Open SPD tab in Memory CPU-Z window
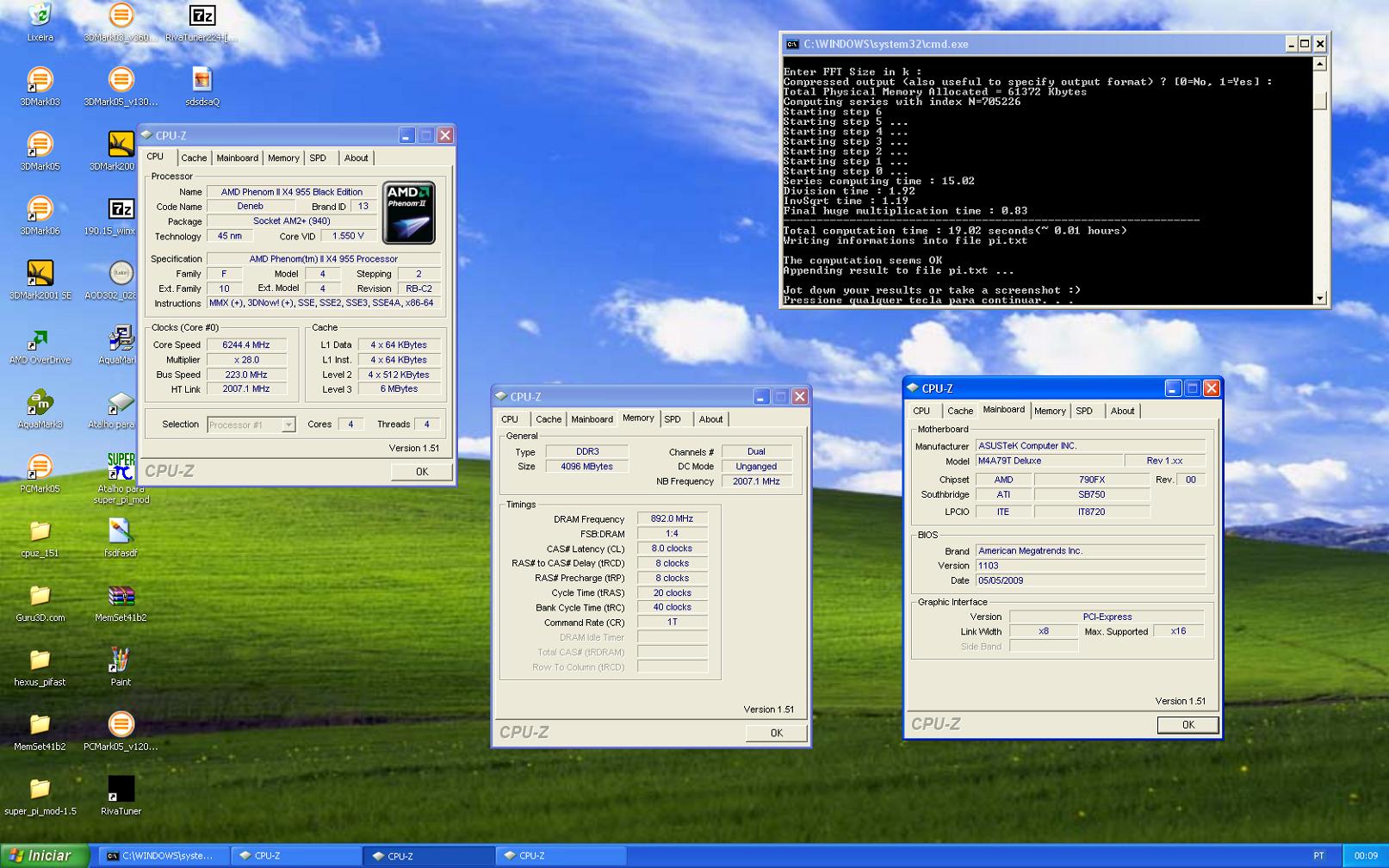 click(673, 419)
